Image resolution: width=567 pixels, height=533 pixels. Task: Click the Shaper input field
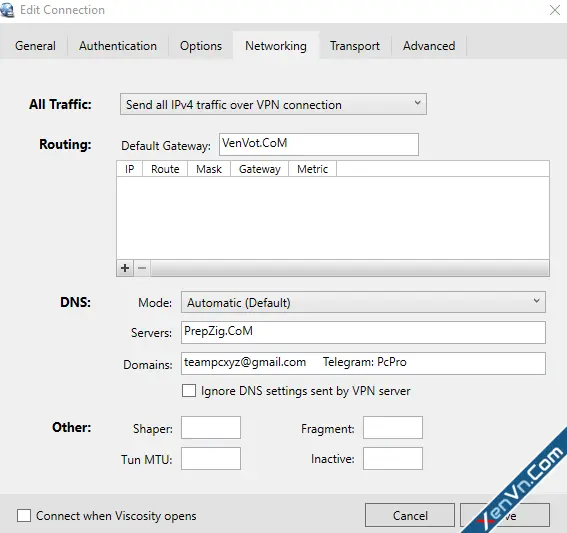point(211,427)
